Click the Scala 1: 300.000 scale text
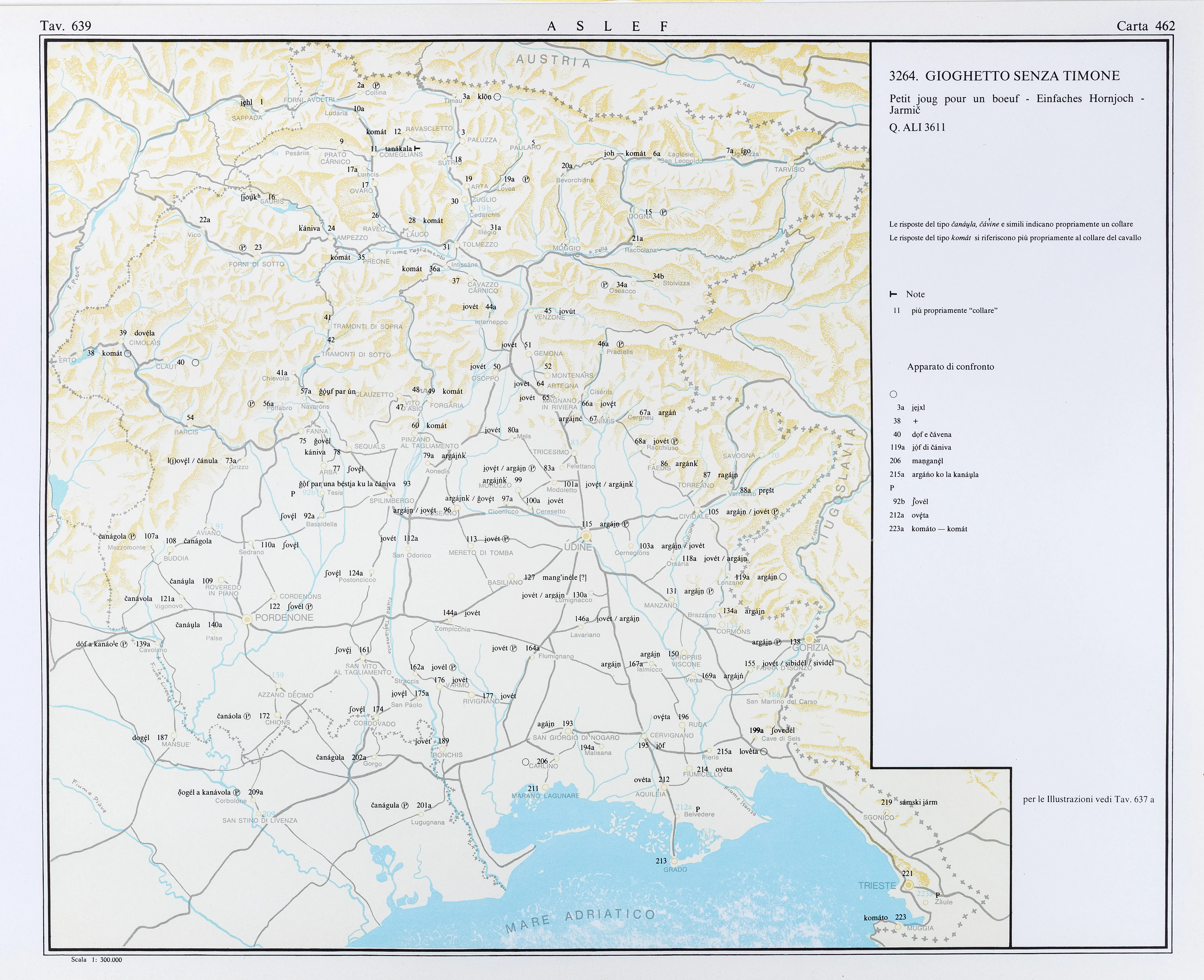This screenshot has height=980, width=1204. click(97, 960)
